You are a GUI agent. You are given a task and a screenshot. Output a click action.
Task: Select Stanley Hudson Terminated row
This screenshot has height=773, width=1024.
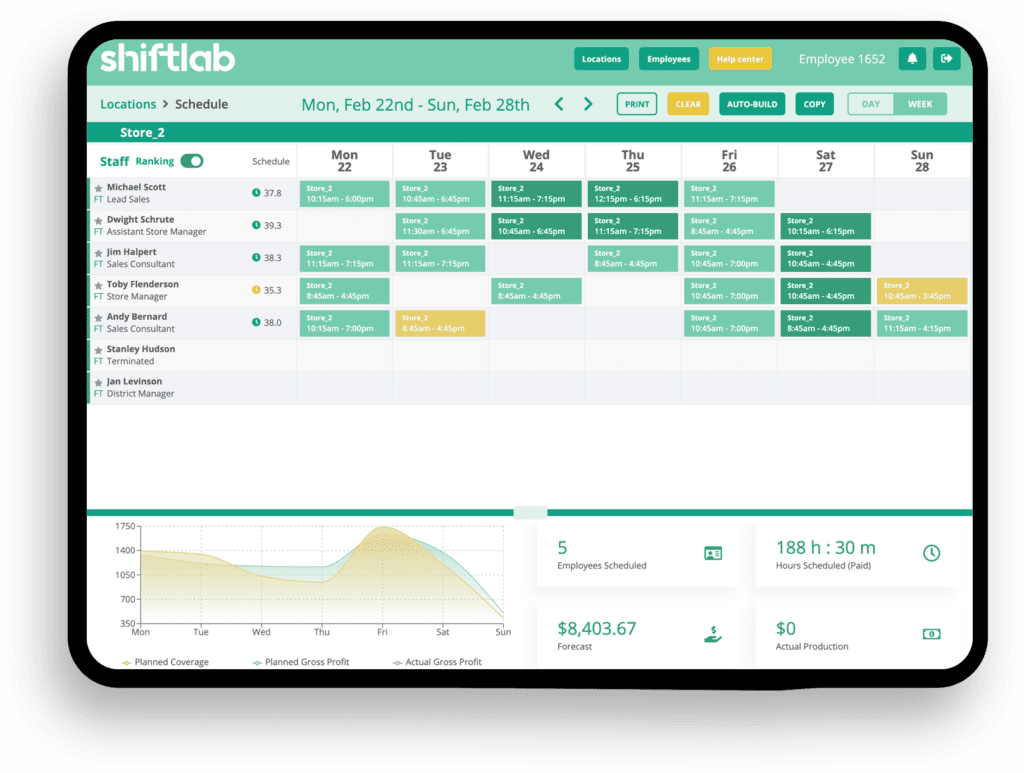(530, 356)
